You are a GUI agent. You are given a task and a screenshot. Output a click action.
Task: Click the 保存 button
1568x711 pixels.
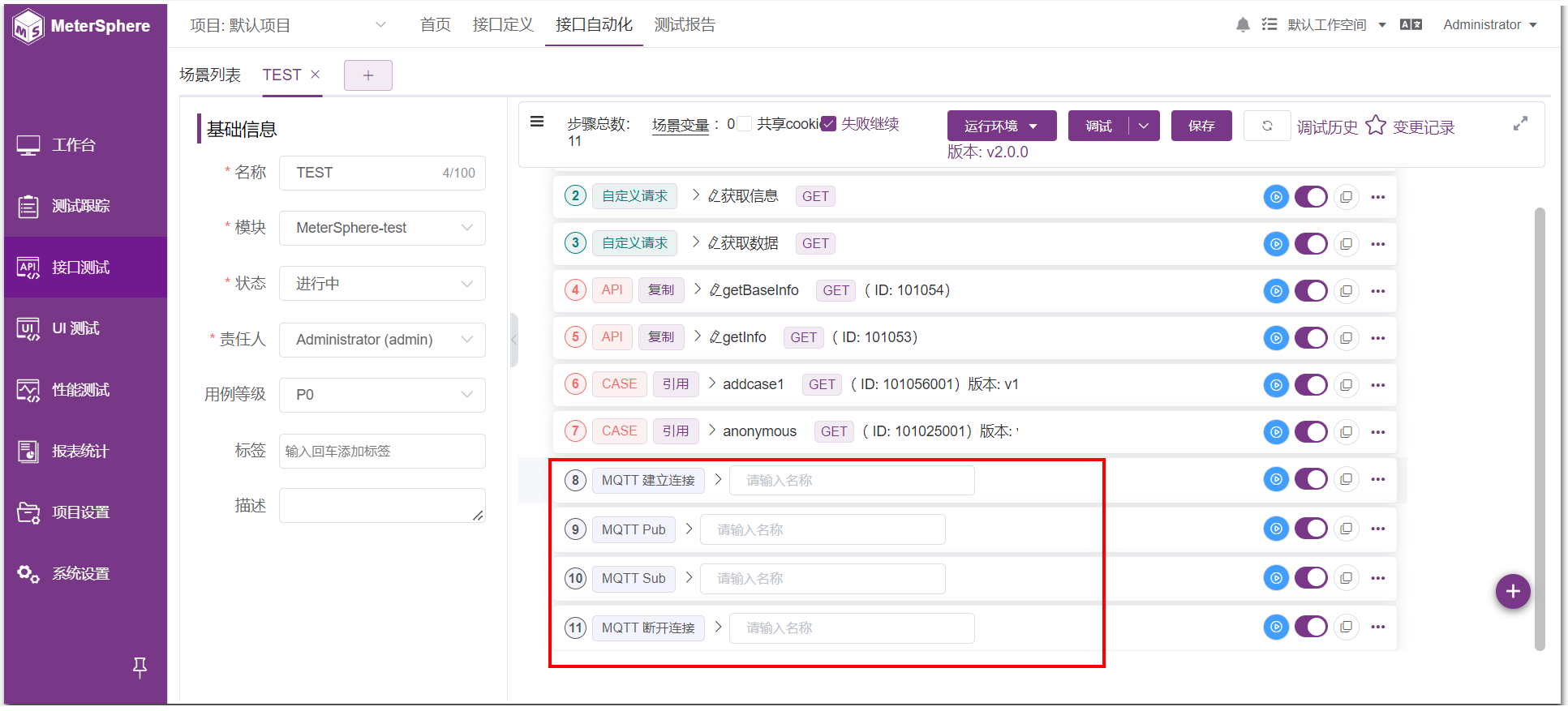point(1201,126)
